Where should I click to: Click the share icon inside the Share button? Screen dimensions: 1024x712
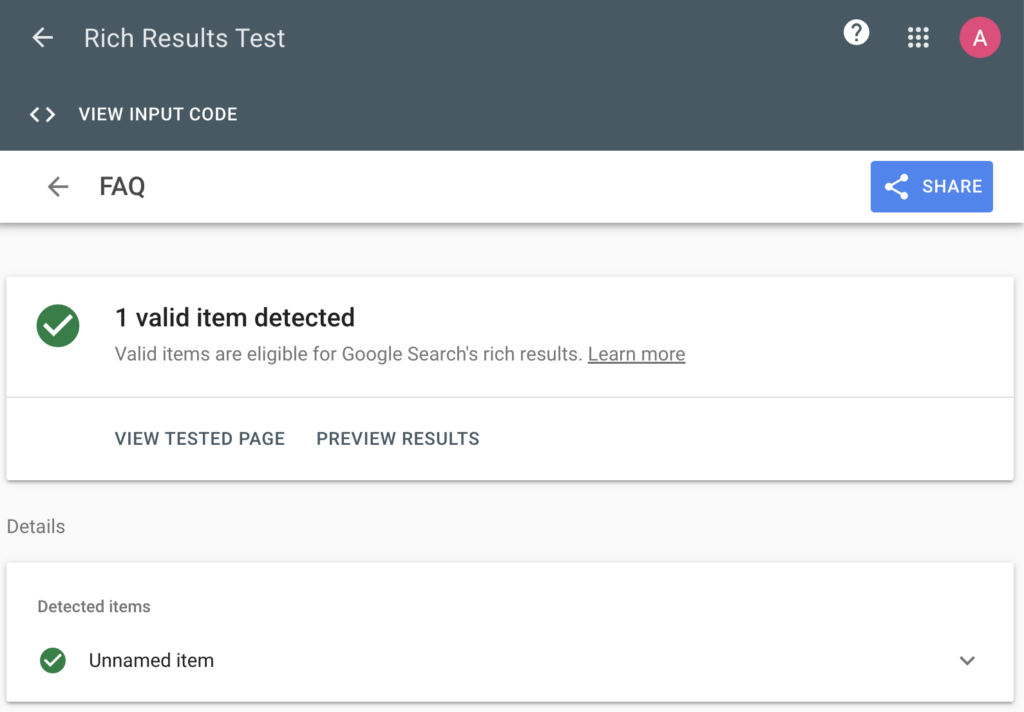tap(897, 187)
